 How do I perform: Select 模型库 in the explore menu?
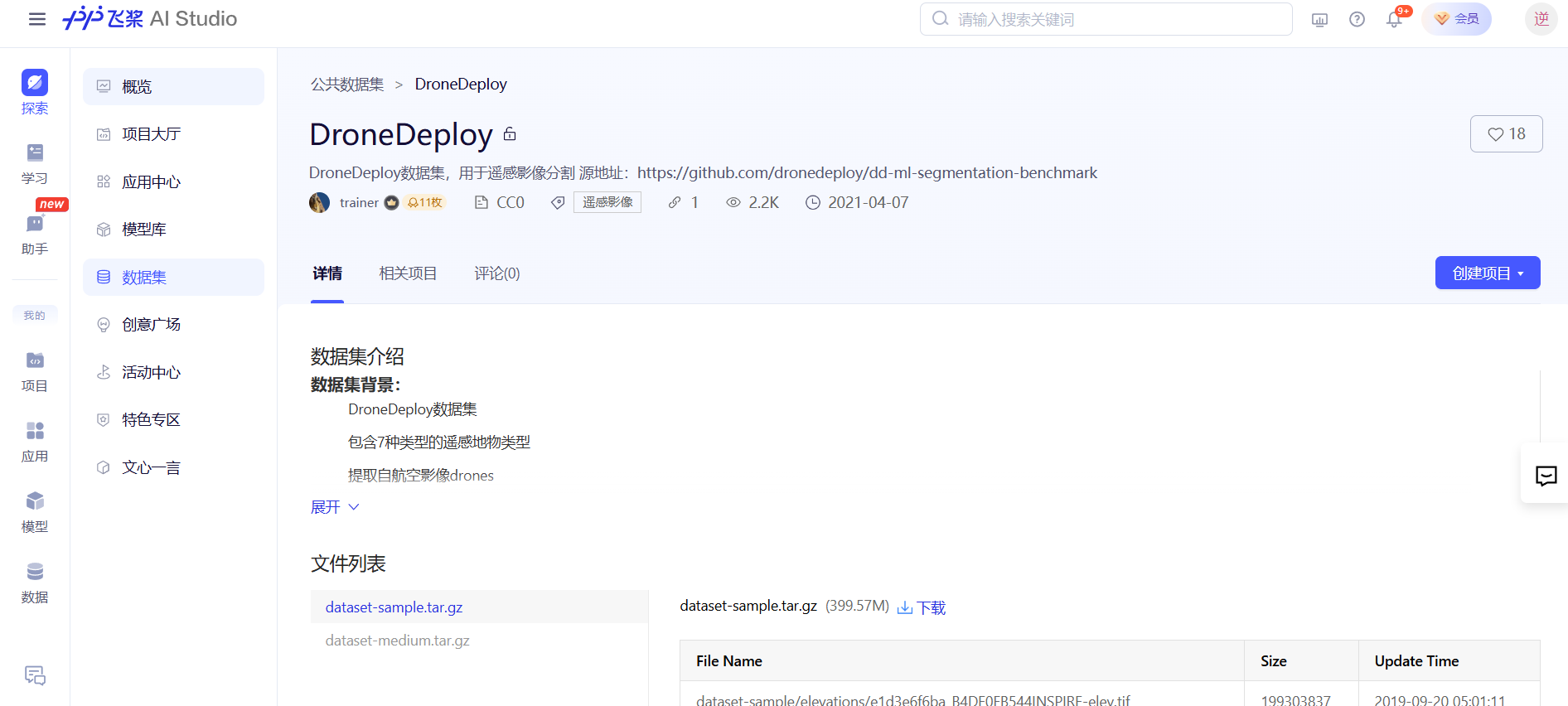173,230
